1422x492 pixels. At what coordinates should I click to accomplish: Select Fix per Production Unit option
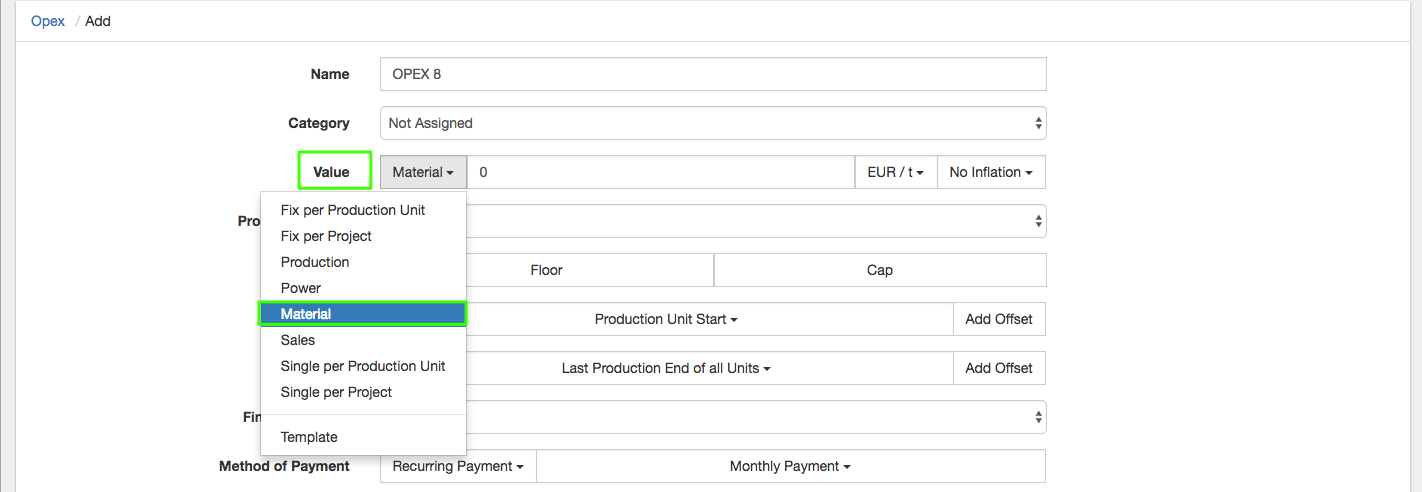(353, 210)
